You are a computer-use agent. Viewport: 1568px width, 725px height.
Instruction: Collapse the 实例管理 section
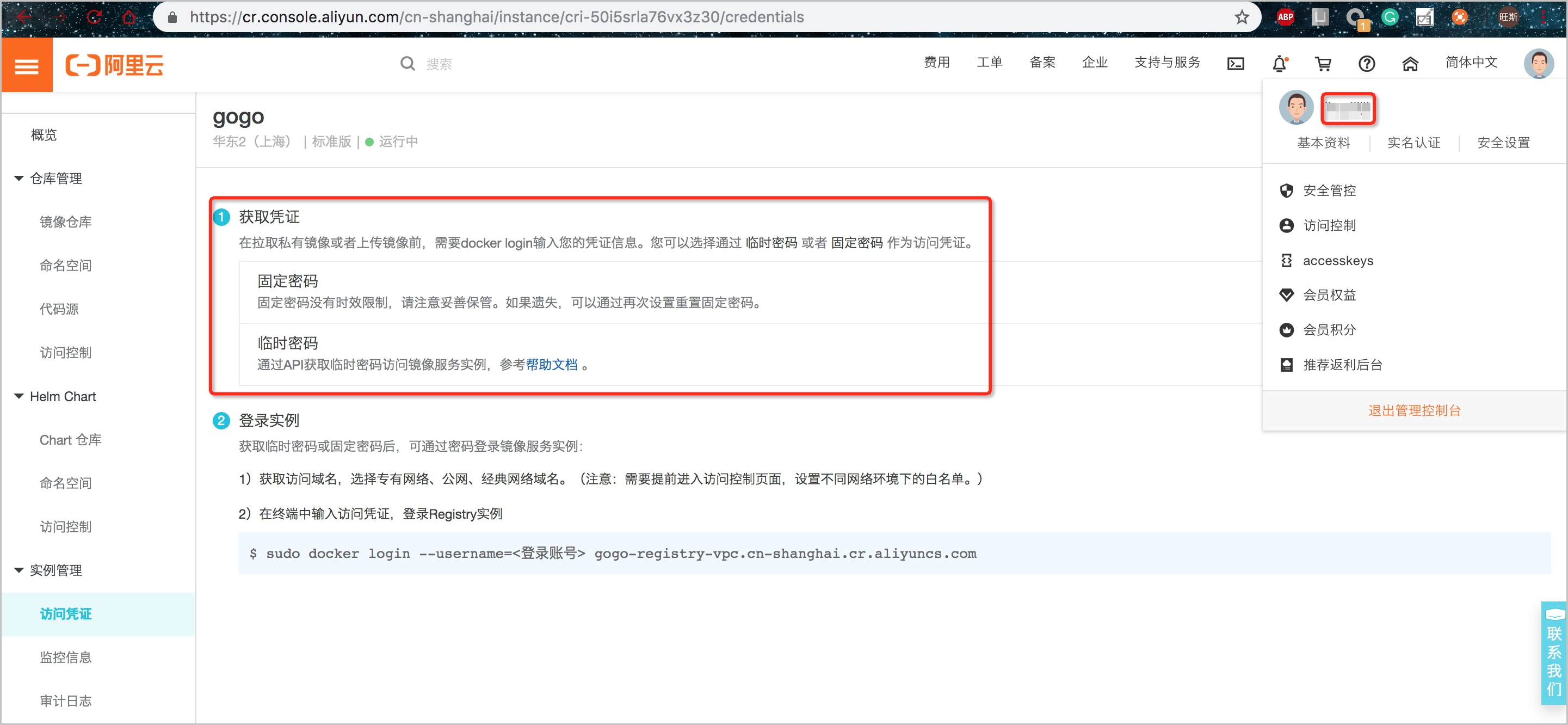coord(19,570)
